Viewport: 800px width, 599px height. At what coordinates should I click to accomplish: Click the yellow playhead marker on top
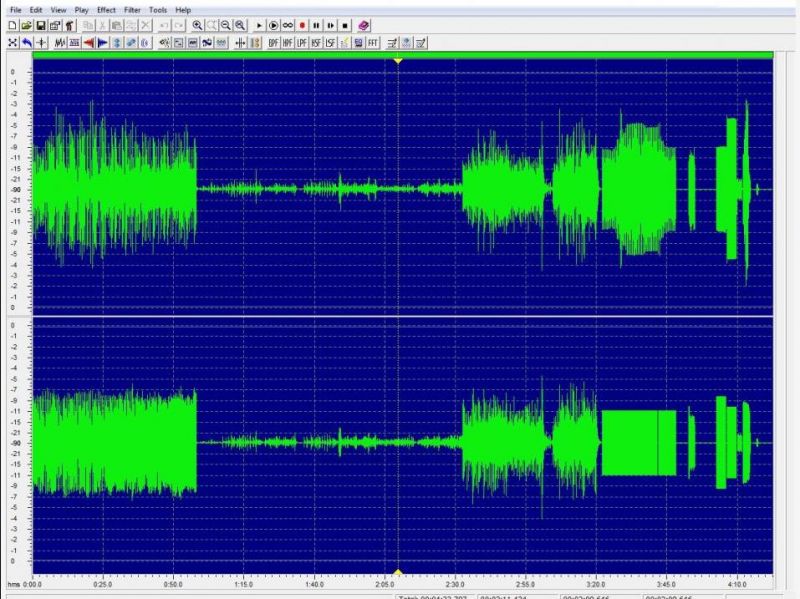pyautogui.click(x=398, y=60)
